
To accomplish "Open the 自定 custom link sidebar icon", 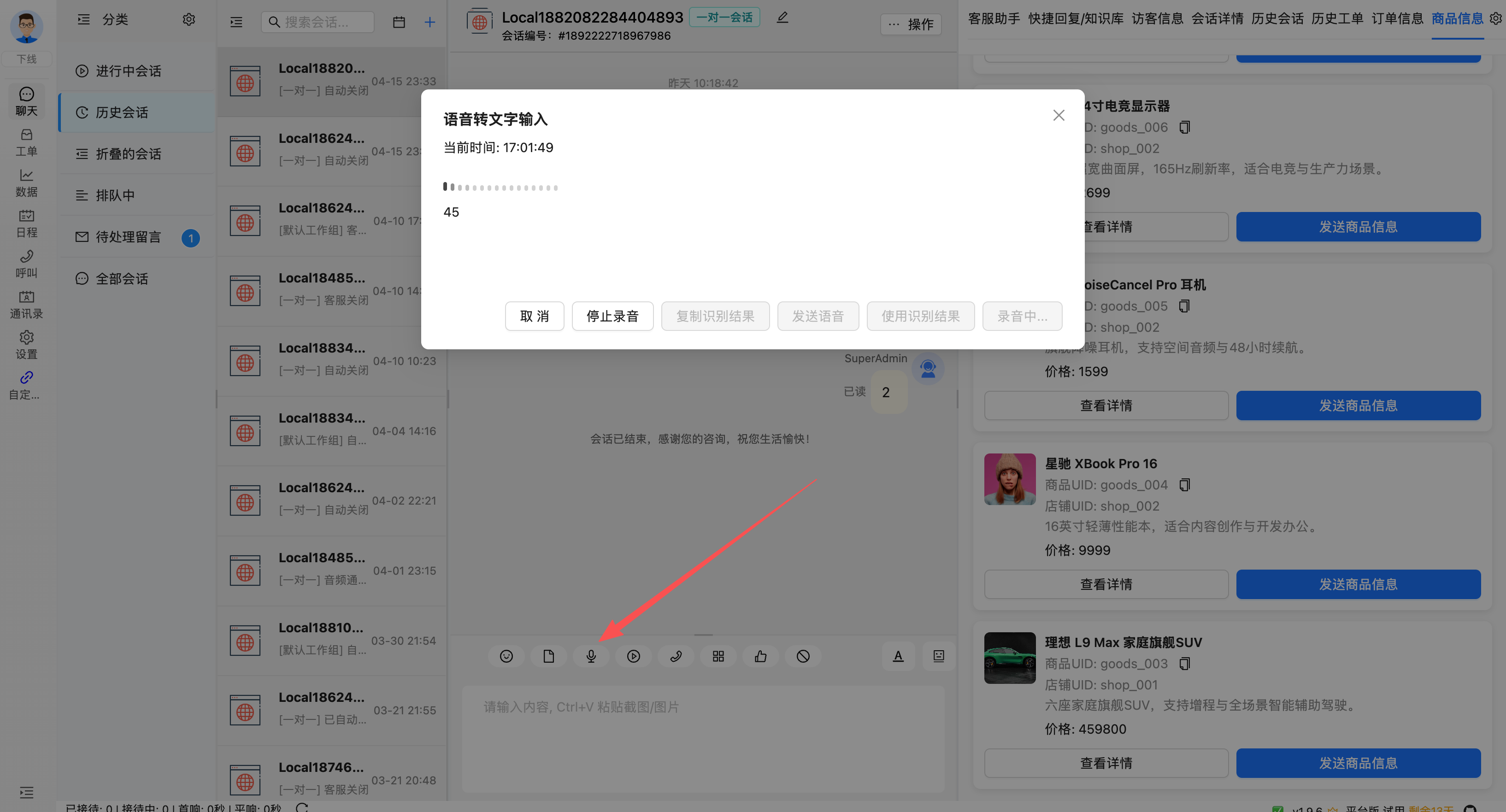I will coord(26,385).
